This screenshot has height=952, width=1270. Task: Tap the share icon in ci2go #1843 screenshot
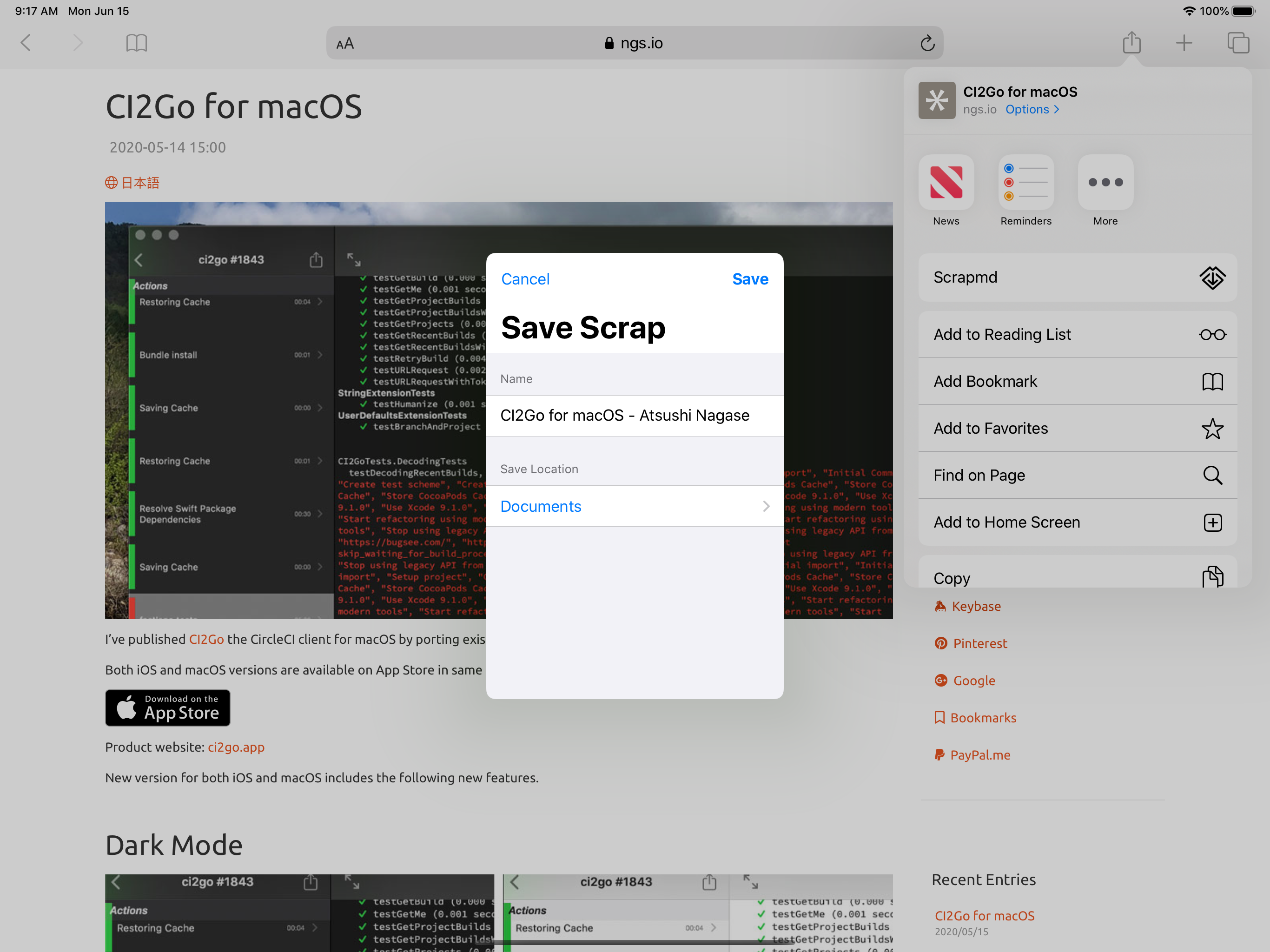[316, 259]
